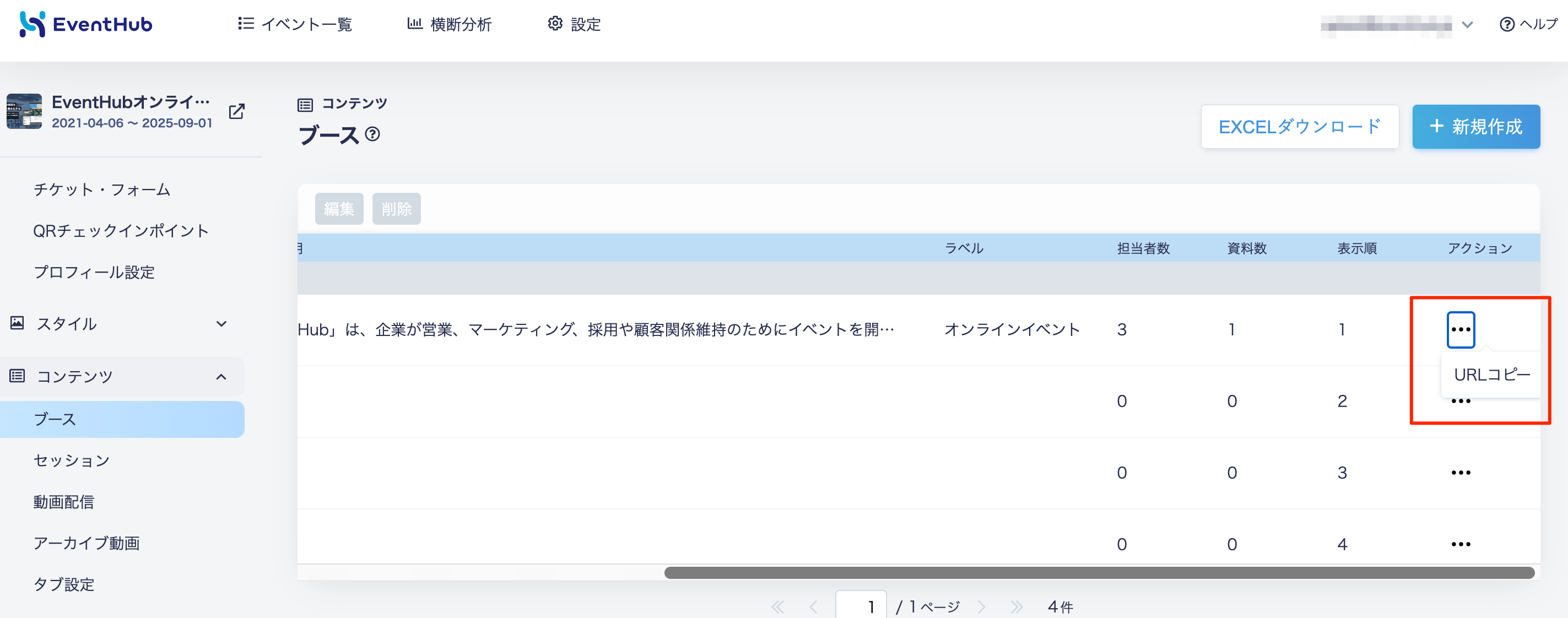Open the 横断分析 menu

coord(449,24)
